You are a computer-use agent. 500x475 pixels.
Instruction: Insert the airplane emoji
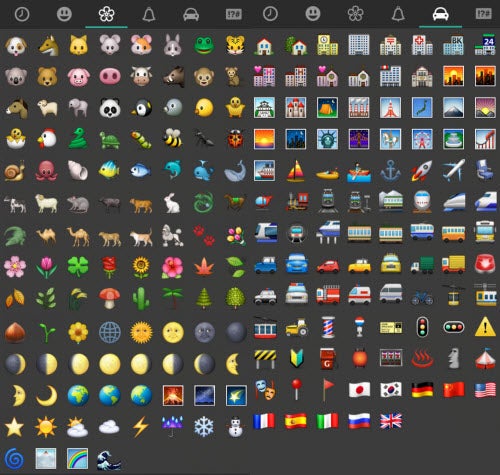tap(453, 170)
